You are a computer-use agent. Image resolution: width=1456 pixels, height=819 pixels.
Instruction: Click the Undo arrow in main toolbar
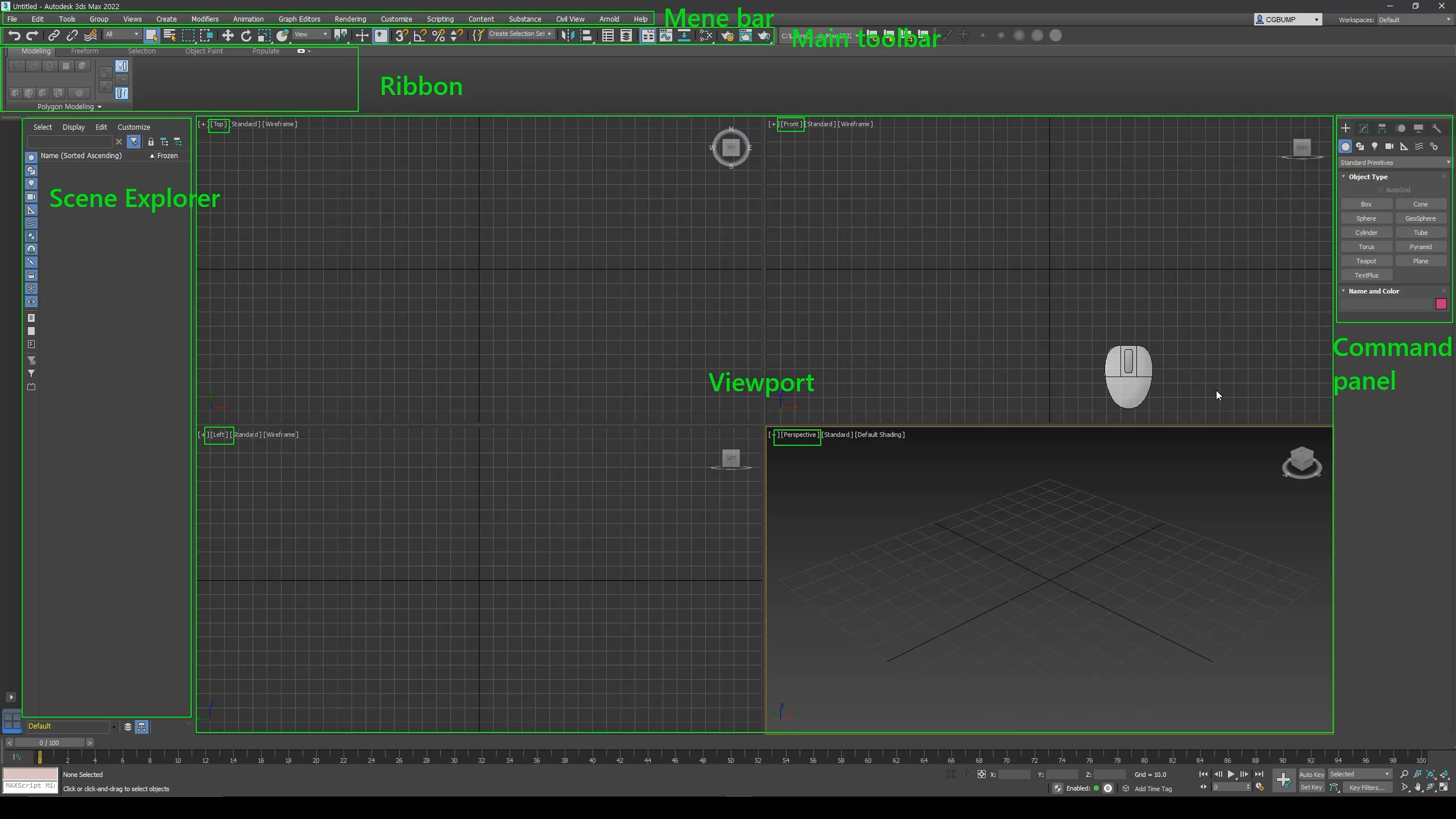coord(14,36)
